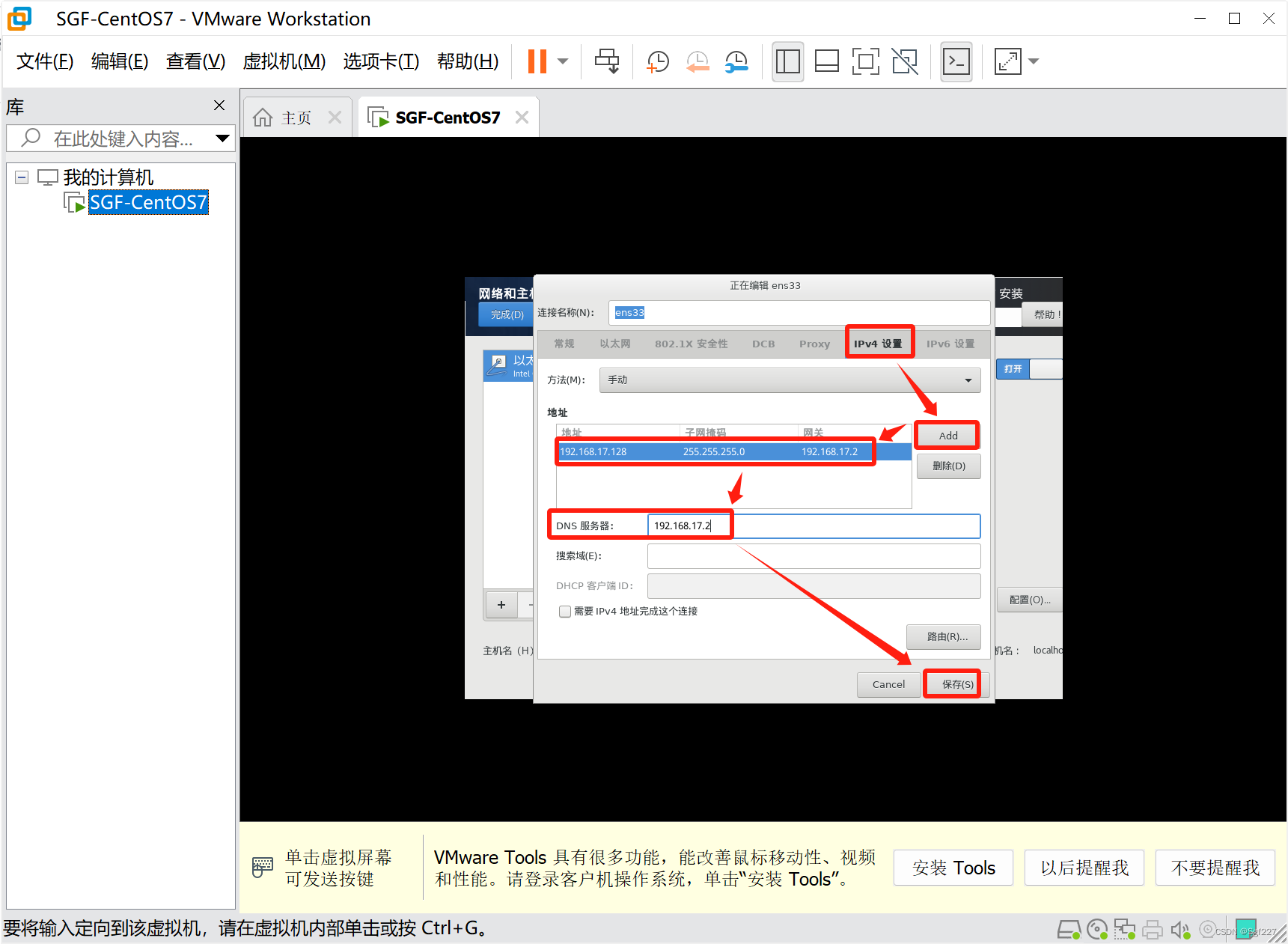Click the printer status icon
The image size is (1288, 944).
pyautogui.click(x=1153, y=930)
